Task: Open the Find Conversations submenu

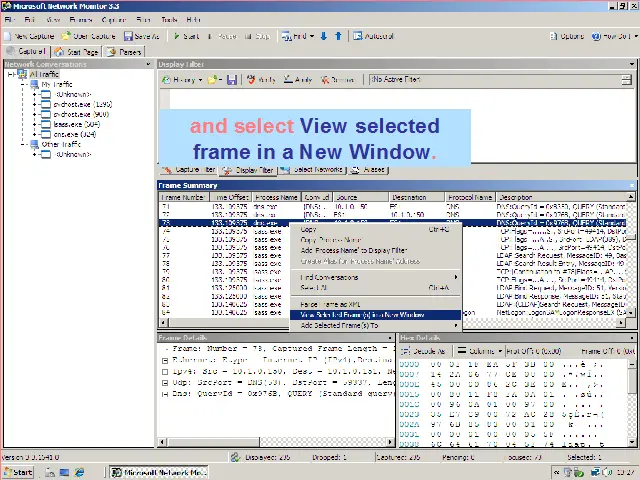Action: point(375,278)
